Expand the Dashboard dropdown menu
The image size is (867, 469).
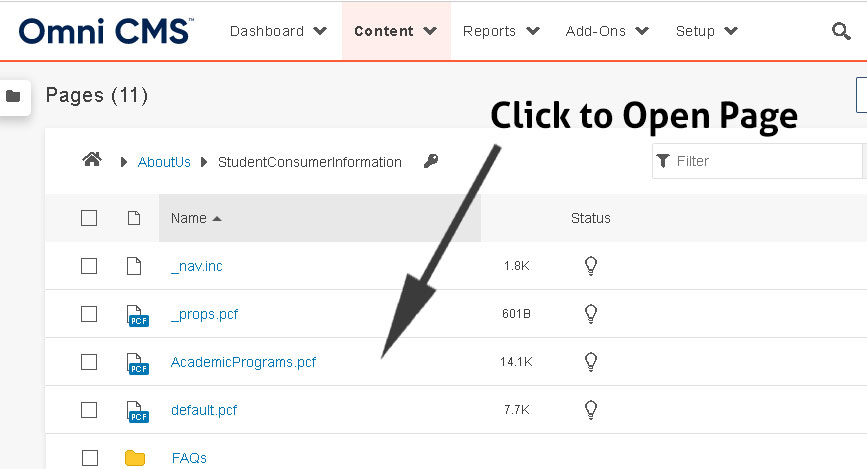pos(278,31)
